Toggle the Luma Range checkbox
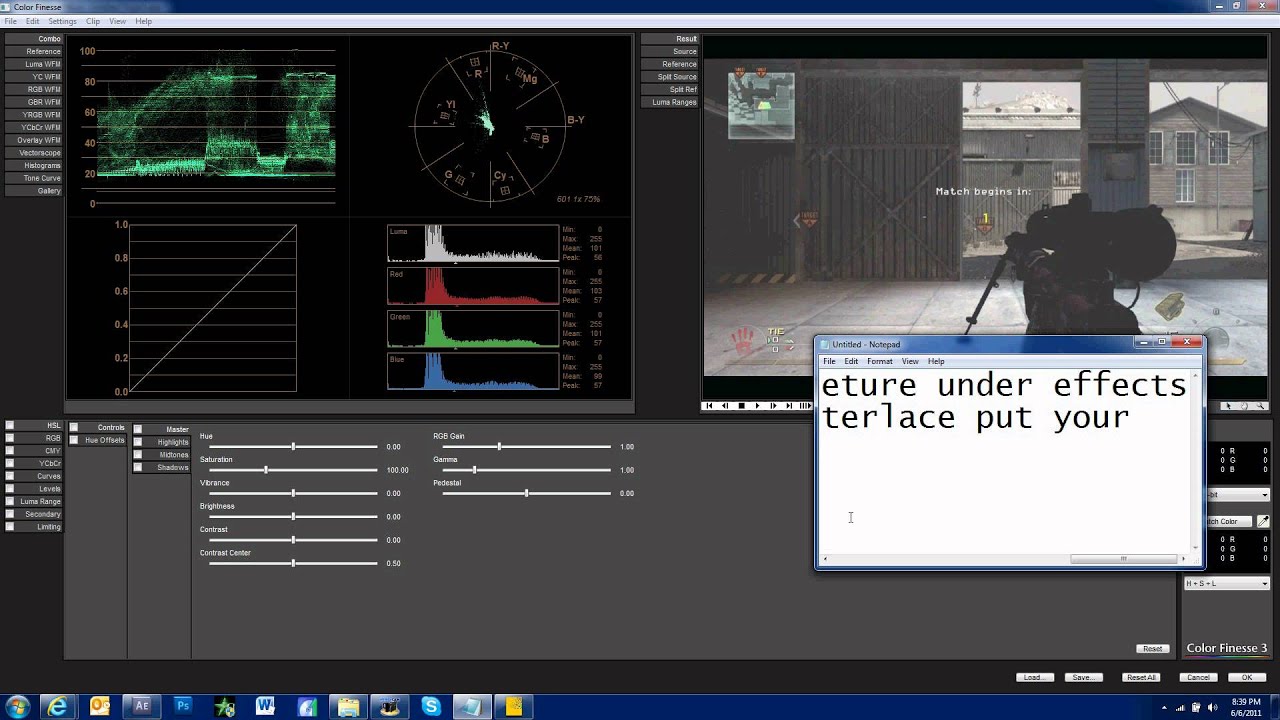The width and height of the screenshot is (1280, 720). coord(10,501)
